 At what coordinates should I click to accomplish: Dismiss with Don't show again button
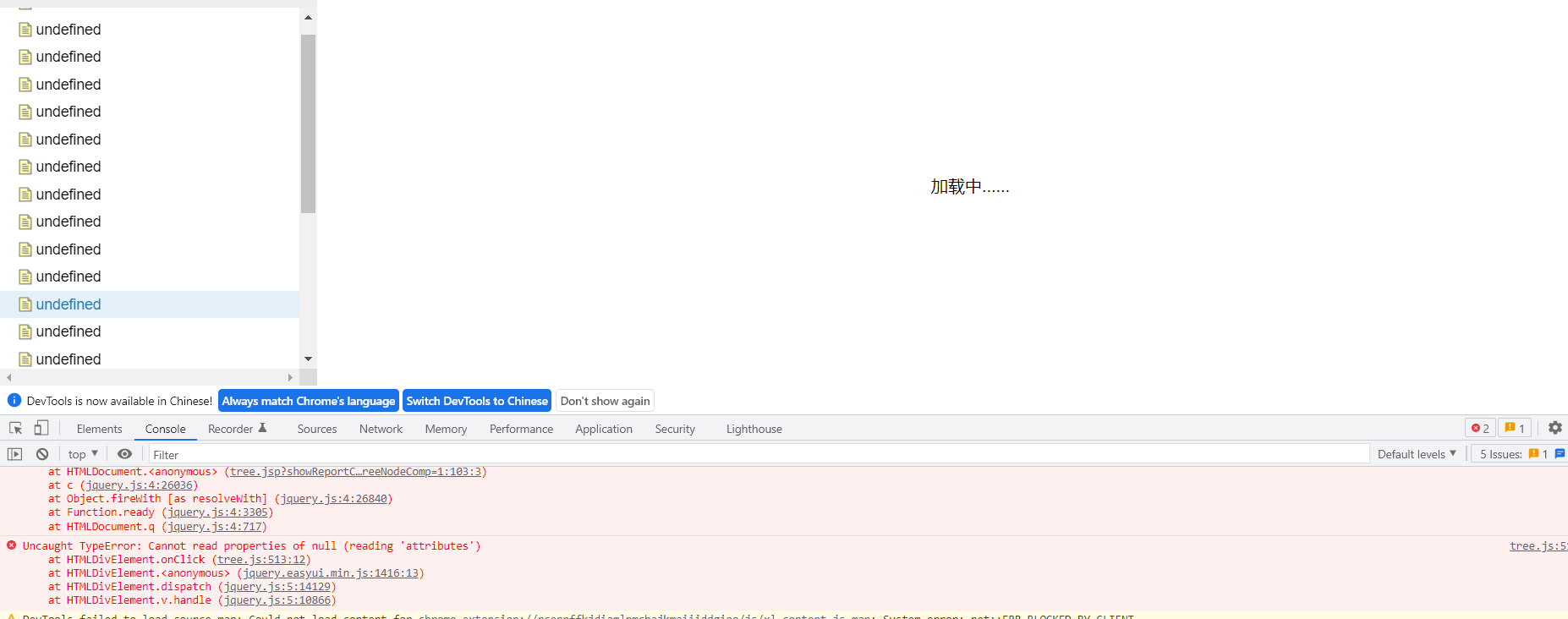pyautogui.click(x=606, y=401)
